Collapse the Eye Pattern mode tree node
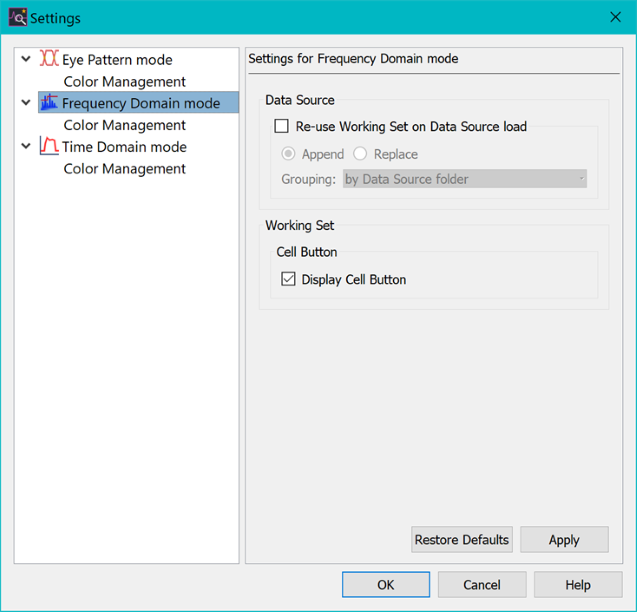Image resolution: width=637 pixels, height=612 pixels. tap(26, 59)
